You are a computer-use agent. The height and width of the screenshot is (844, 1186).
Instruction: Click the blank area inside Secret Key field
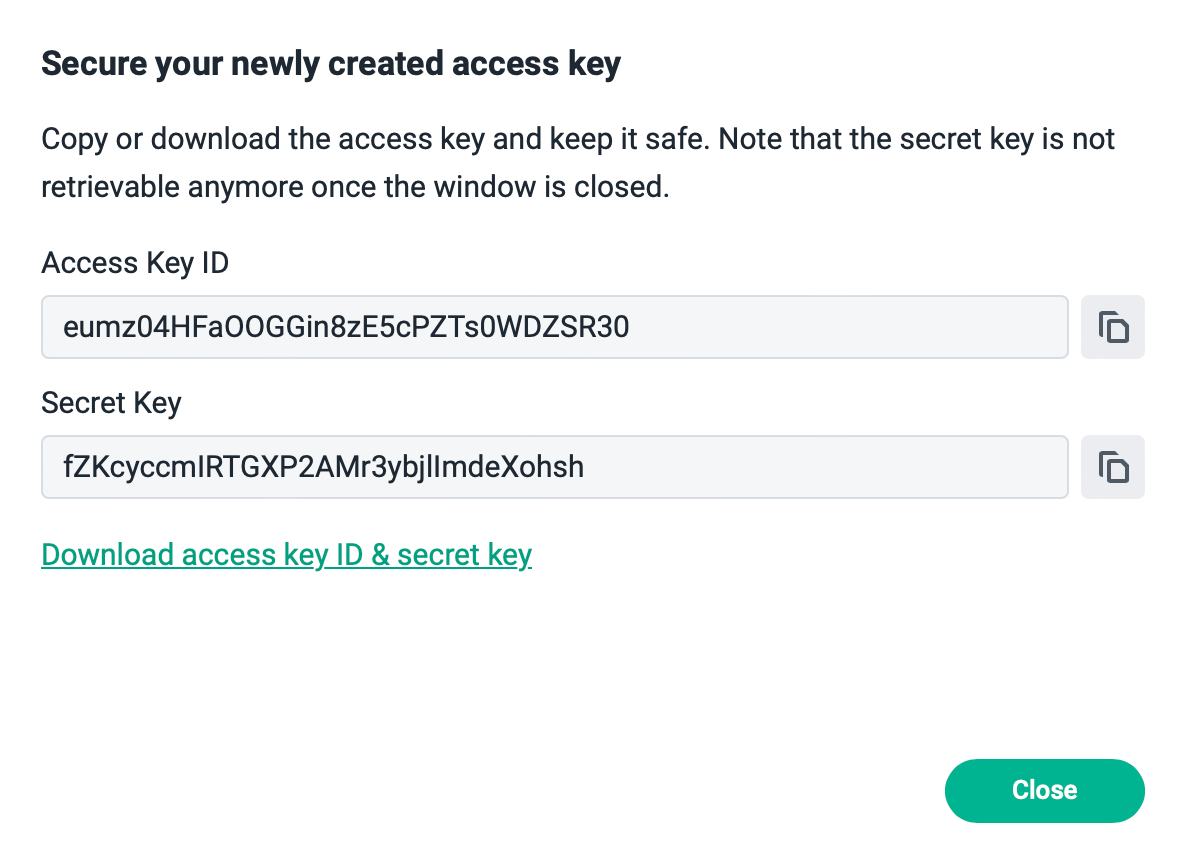tap(824, 467)
